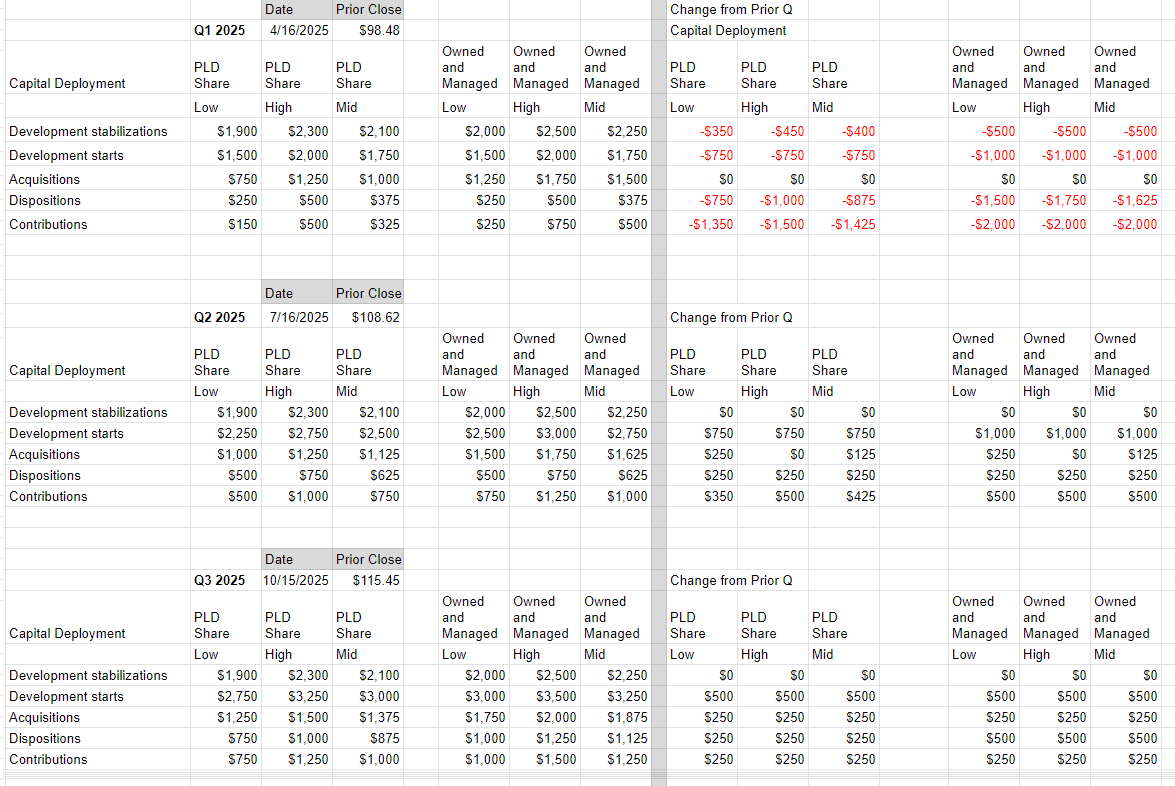Select the -$1,350 contributions low change cell
This screenshot has height=786, width=1175.
coord(701,225)
